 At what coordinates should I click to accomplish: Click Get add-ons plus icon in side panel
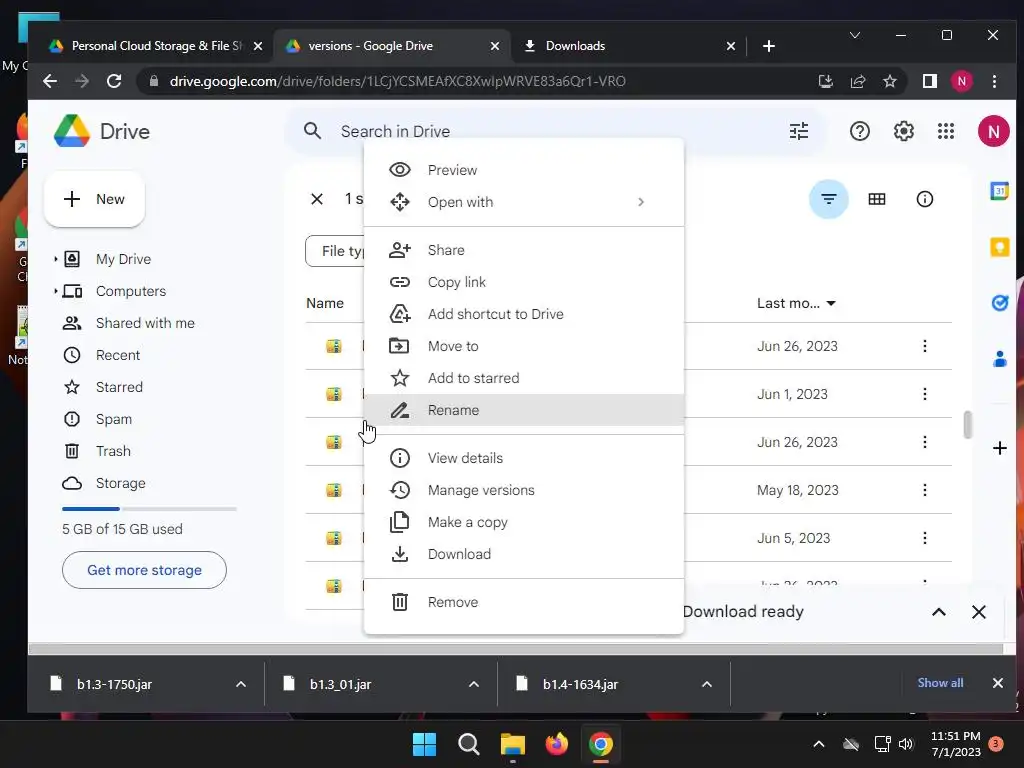(999, 448)
